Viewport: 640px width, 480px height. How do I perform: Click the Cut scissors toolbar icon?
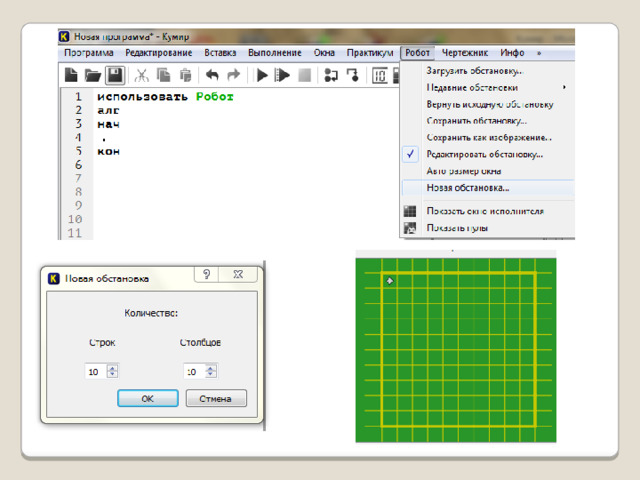[142, 75]
